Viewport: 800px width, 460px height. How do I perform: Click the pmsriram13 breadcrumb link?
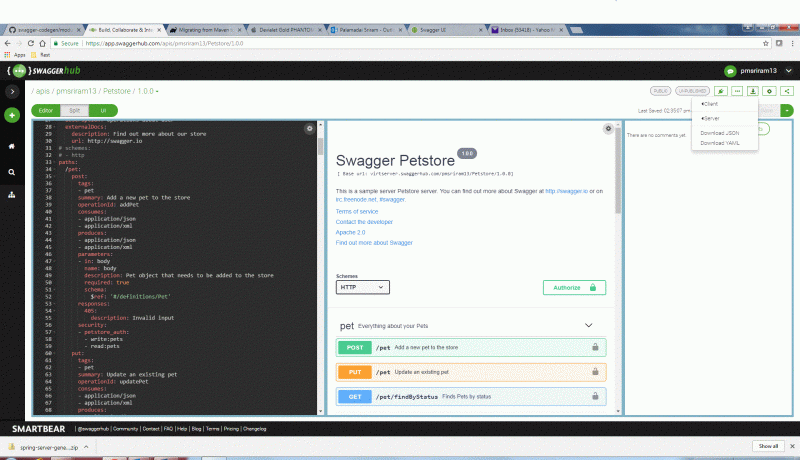[76, 91]
